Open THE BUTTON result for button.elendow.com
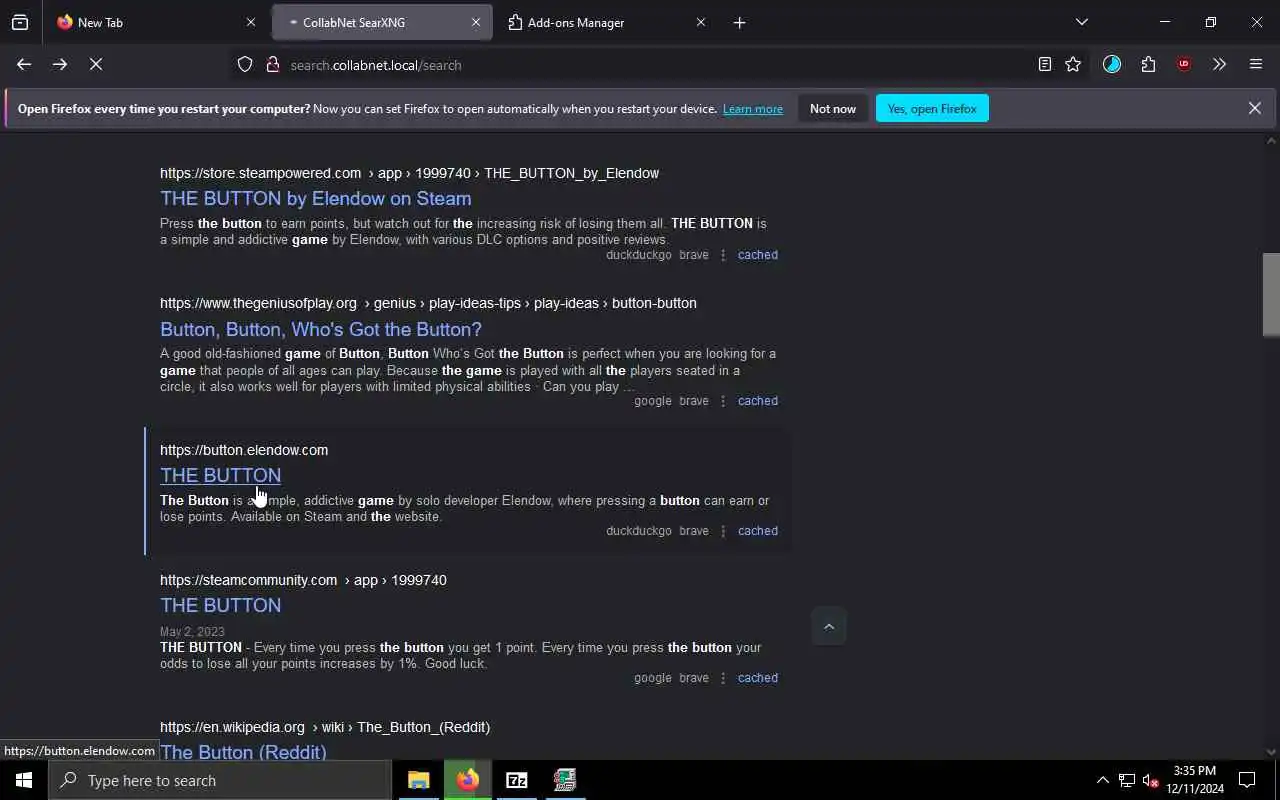The width and height of the screenshot is (1280, 800). (x=220, y=475)
